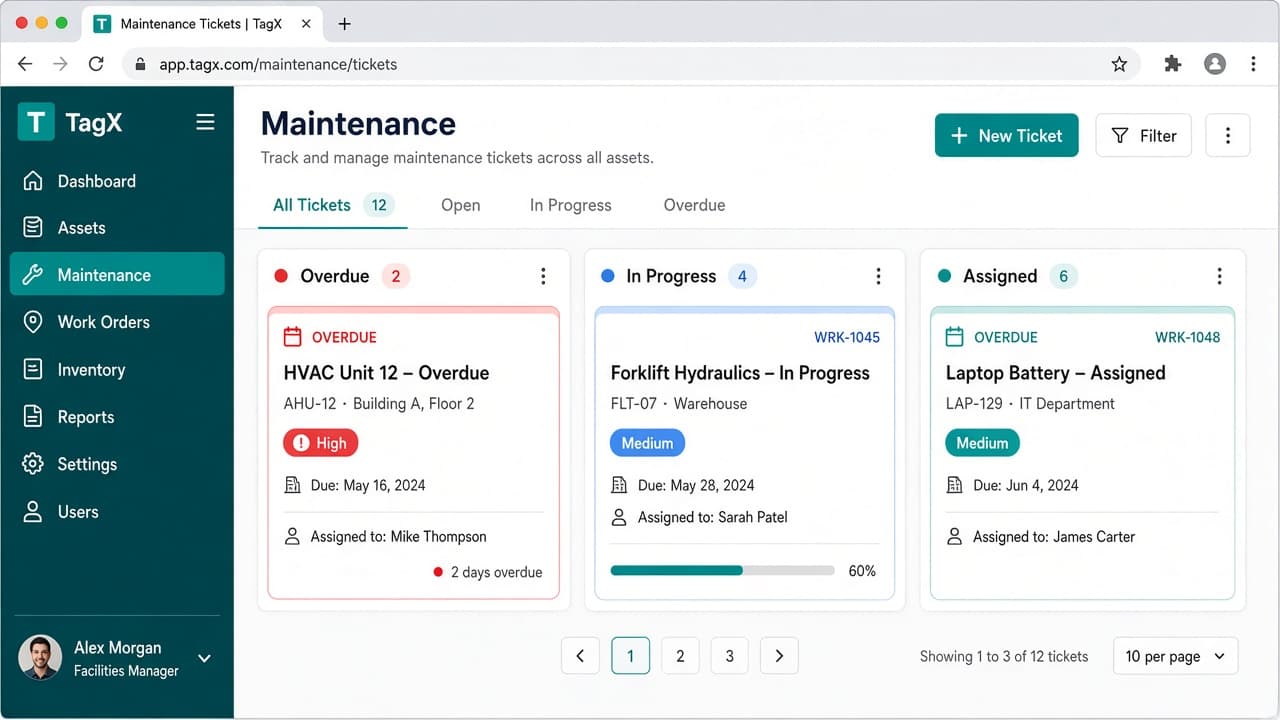The image size is (1280, 720).
Task: Open browser extensions puzzle icon
Action: (x=1173, y=64)
